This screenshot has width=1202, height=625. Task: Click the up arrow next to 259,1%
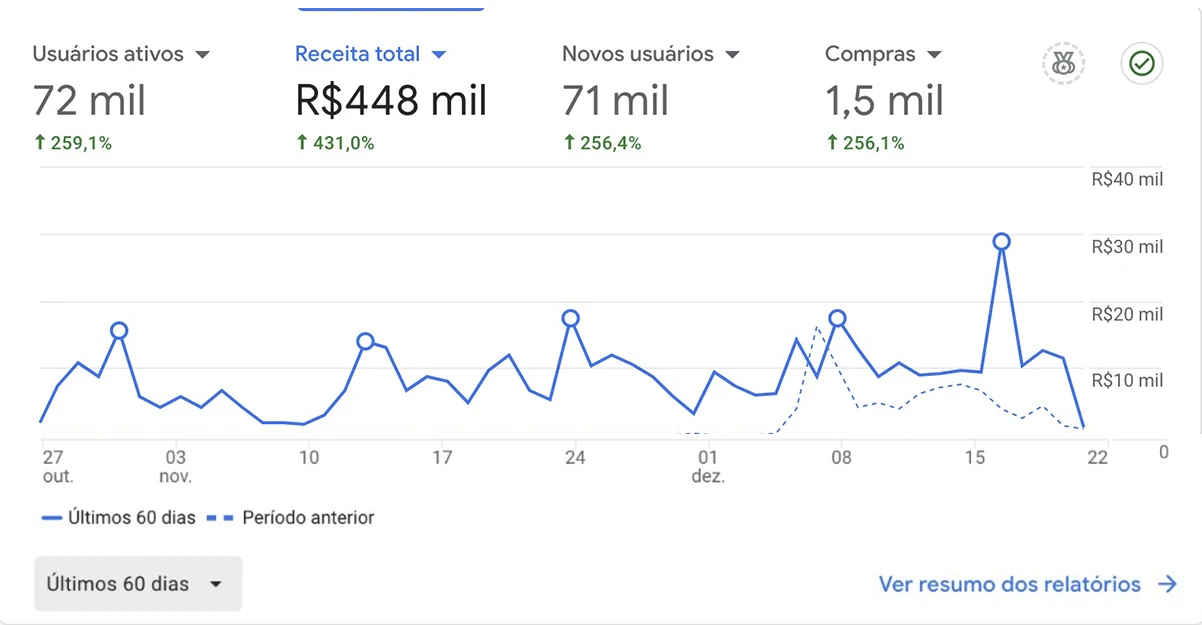click(40, 143)
